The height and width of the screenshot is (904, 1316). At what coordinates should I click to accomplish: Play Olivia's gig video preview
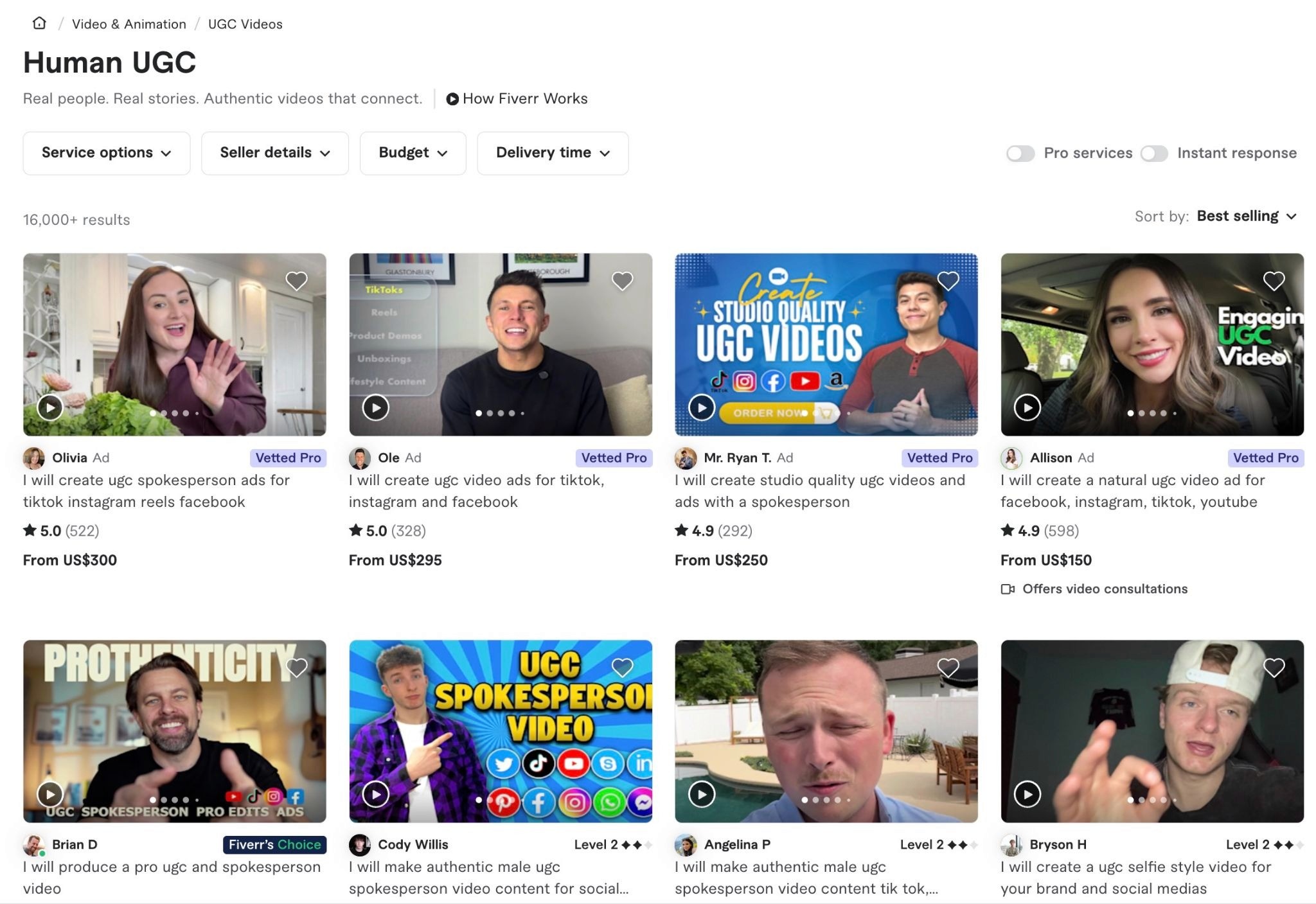pyautogui.click(x=50, y=407)
